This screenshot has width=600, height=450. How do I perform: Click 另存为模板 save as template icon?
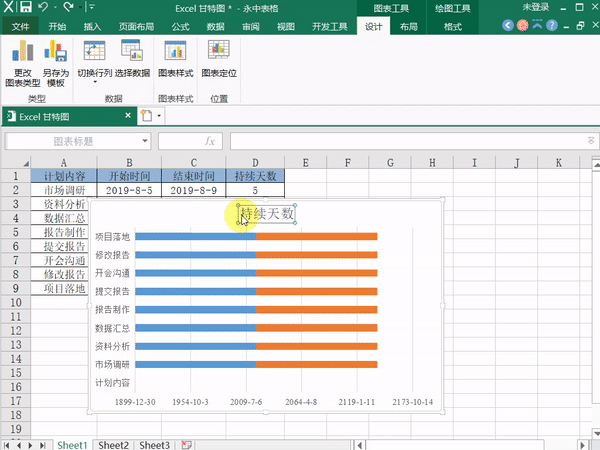pos(55,63)
